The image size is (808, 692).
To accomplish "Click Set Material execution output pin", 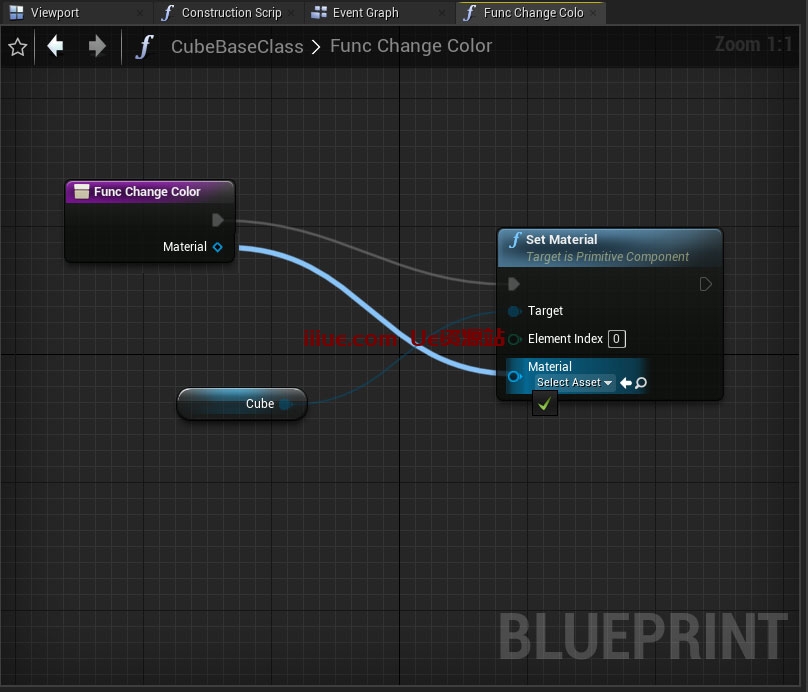I will (x=705, y=284).
